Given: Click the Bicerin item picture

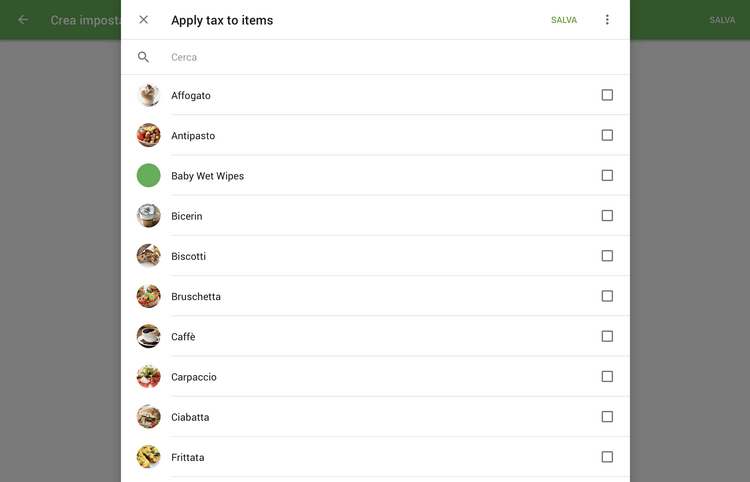Looking at the screenshot, I should (x=148, y=216).
